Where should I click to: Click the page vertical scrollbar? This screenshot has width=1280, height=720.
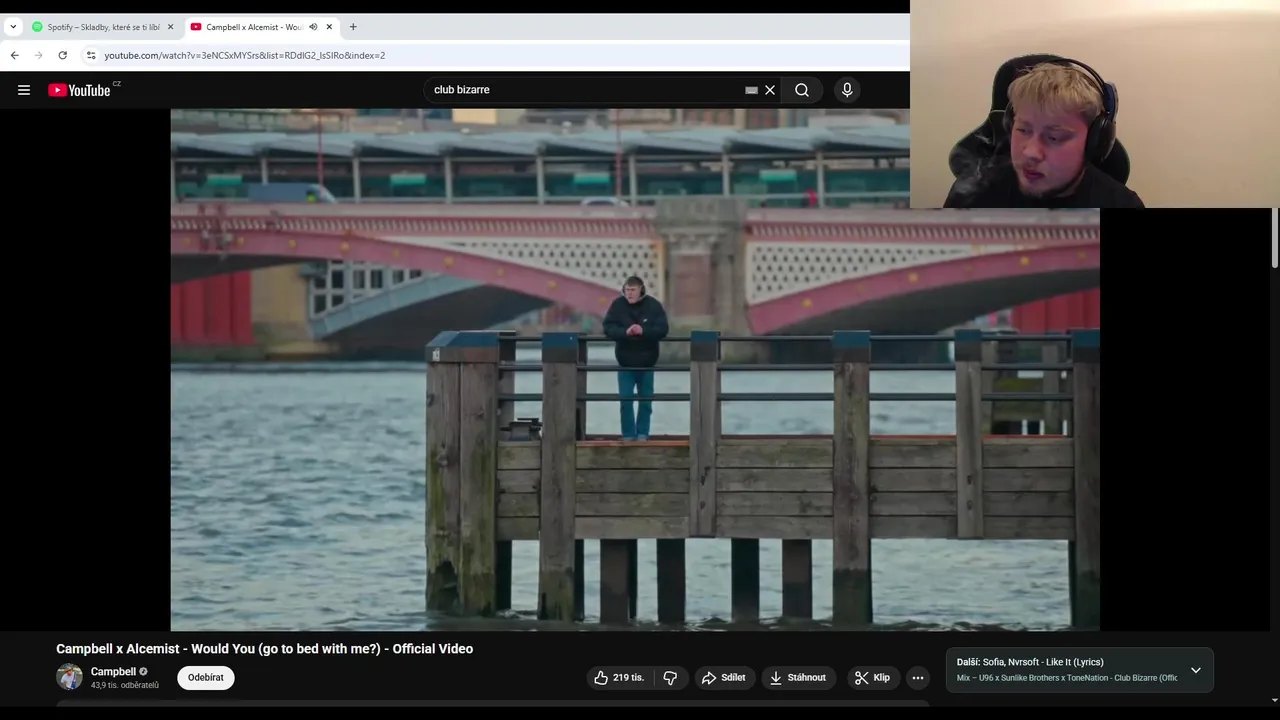pos(1275,240)
